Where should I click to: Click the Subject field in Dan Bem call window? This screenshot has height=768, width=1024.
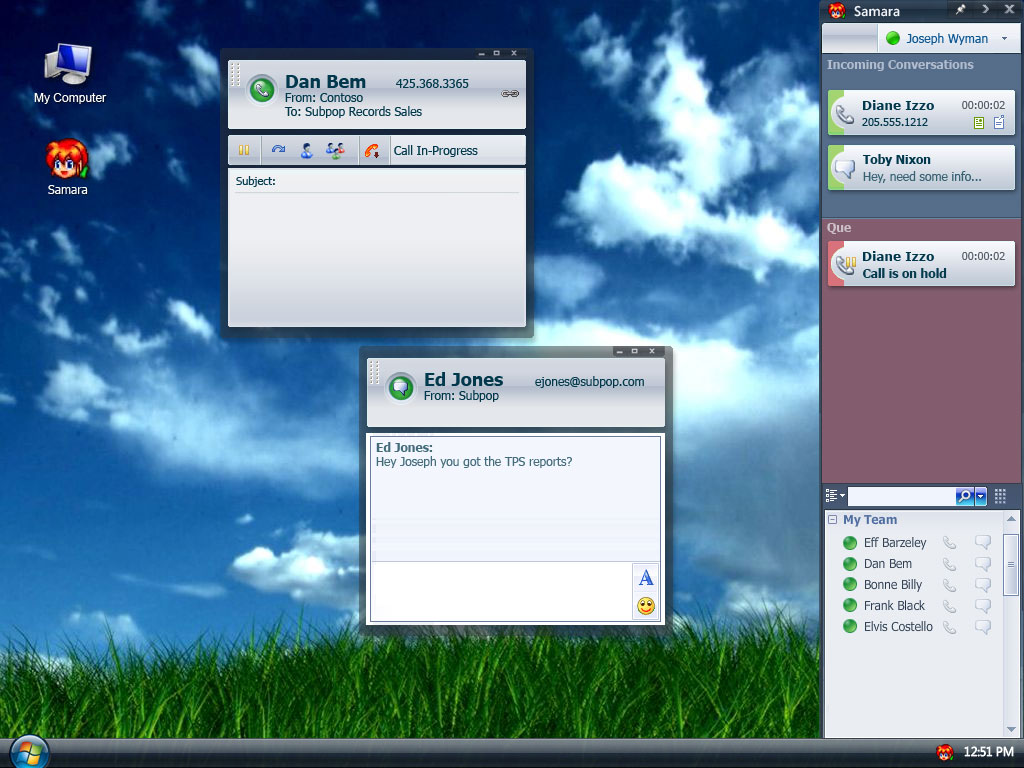(377, 182)
